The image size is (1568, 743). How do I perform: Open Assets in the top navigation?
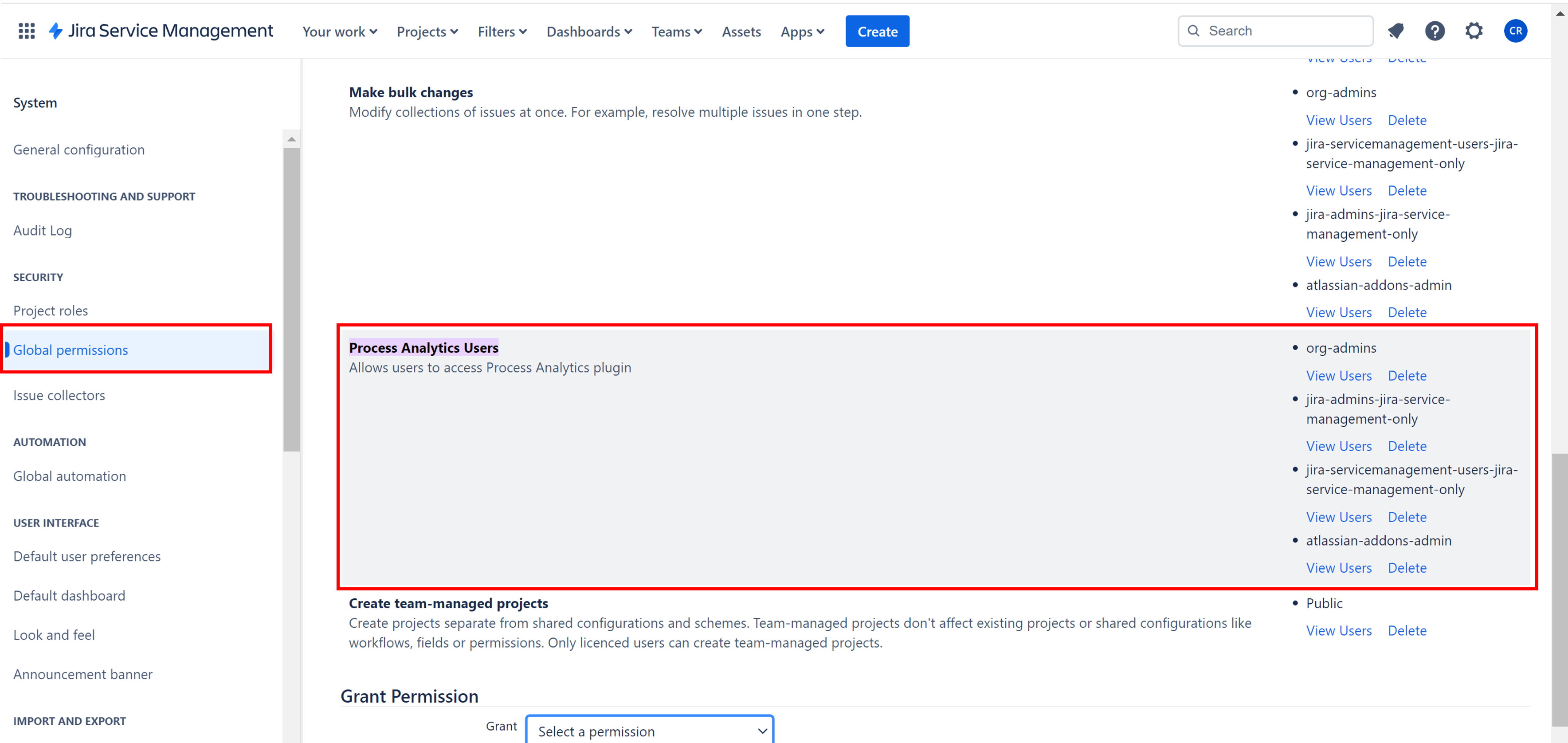click(741, 31)
